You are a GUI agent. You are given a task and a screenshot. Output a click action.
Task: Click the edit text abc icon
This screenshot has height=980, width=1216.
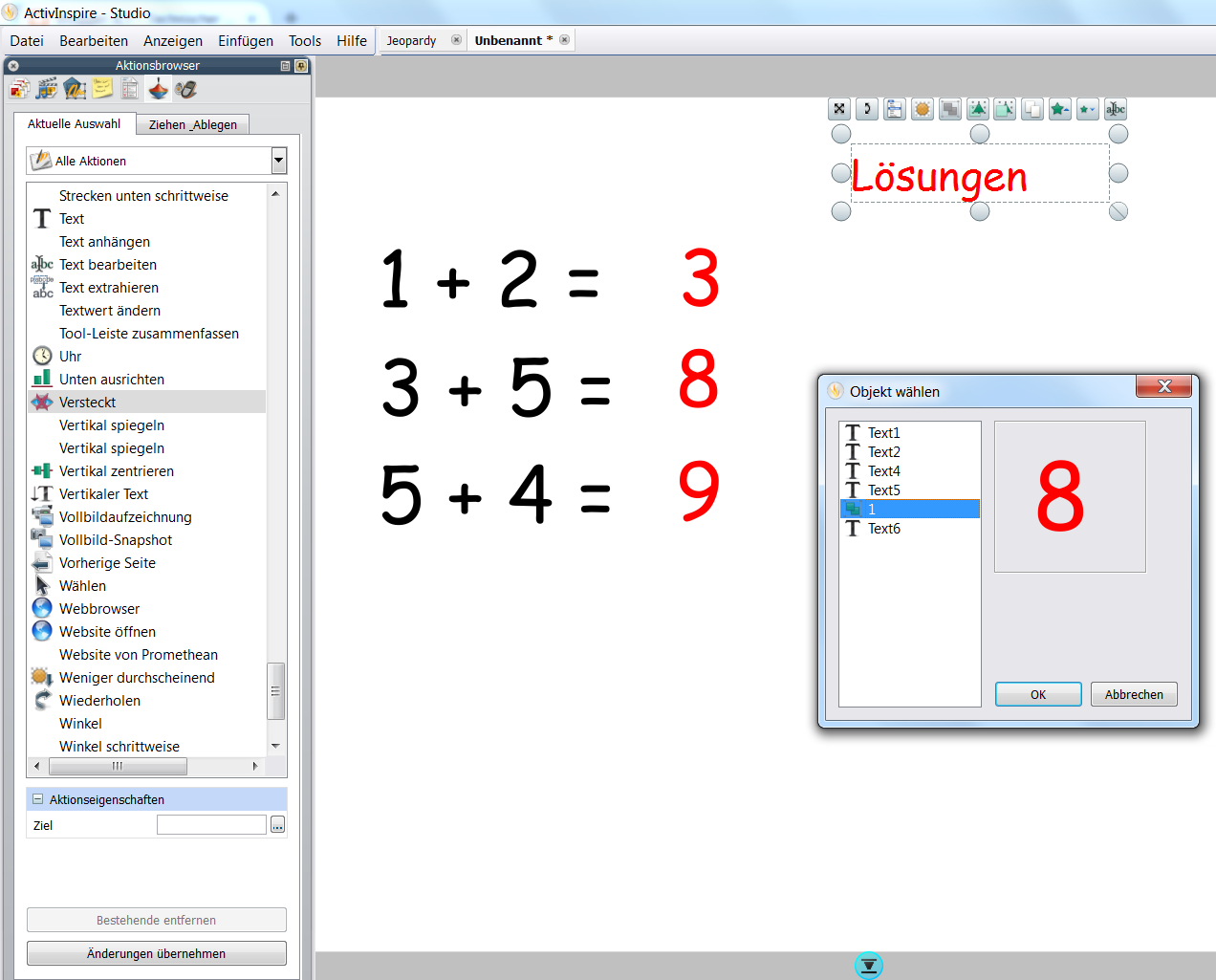tap(1116, 109)
